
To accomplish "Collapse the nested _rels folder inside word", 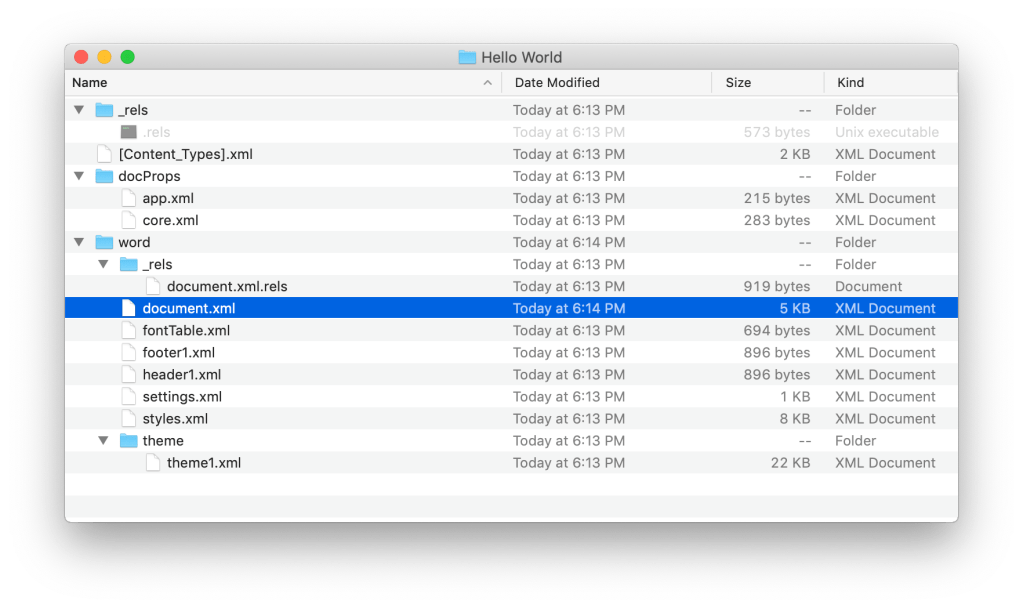I will pyautogui.click(x=103, y=264).
